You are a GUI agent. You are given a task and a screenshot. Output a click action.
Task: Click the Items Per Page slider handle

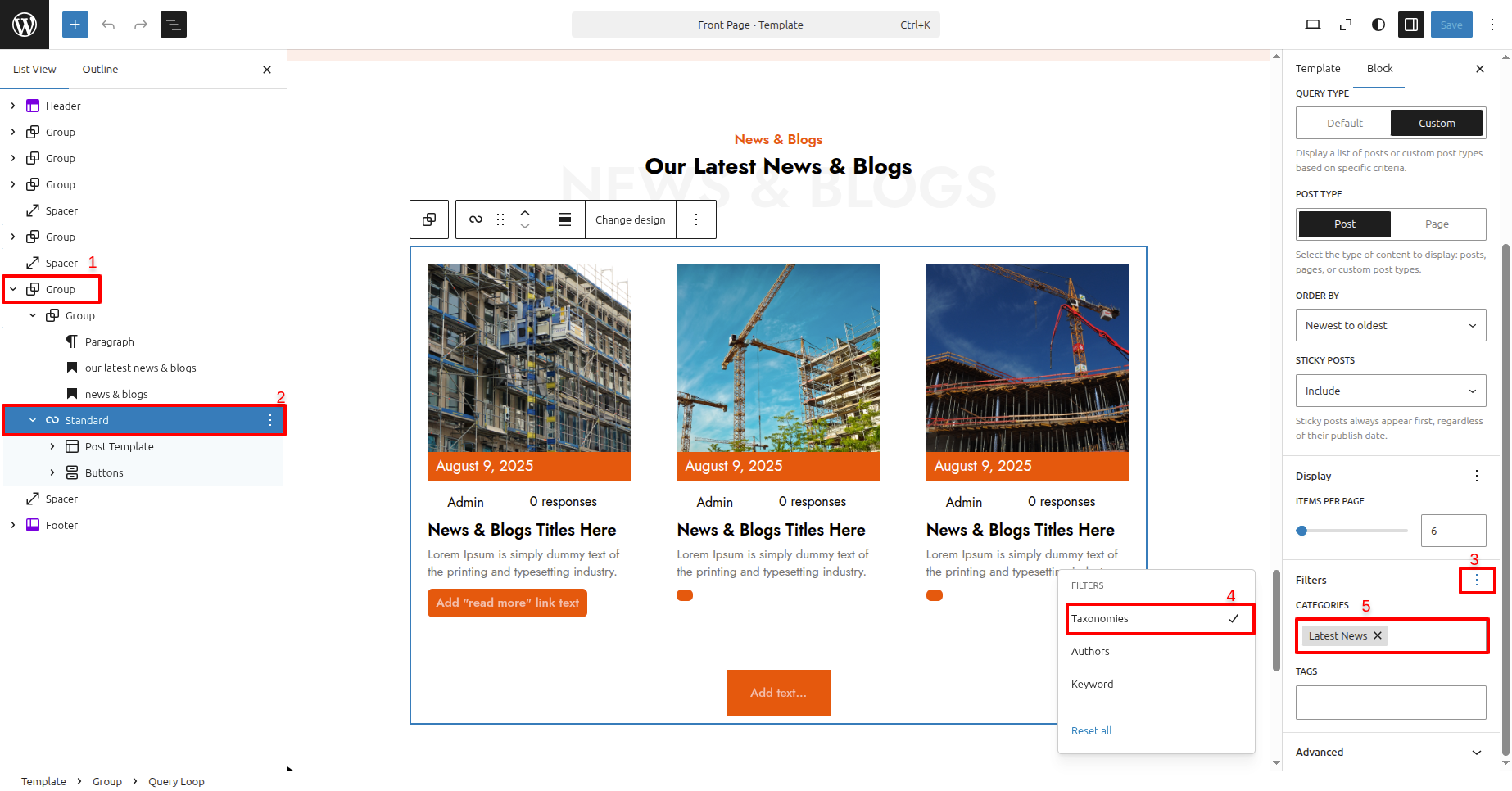[x=1301, y=531]
